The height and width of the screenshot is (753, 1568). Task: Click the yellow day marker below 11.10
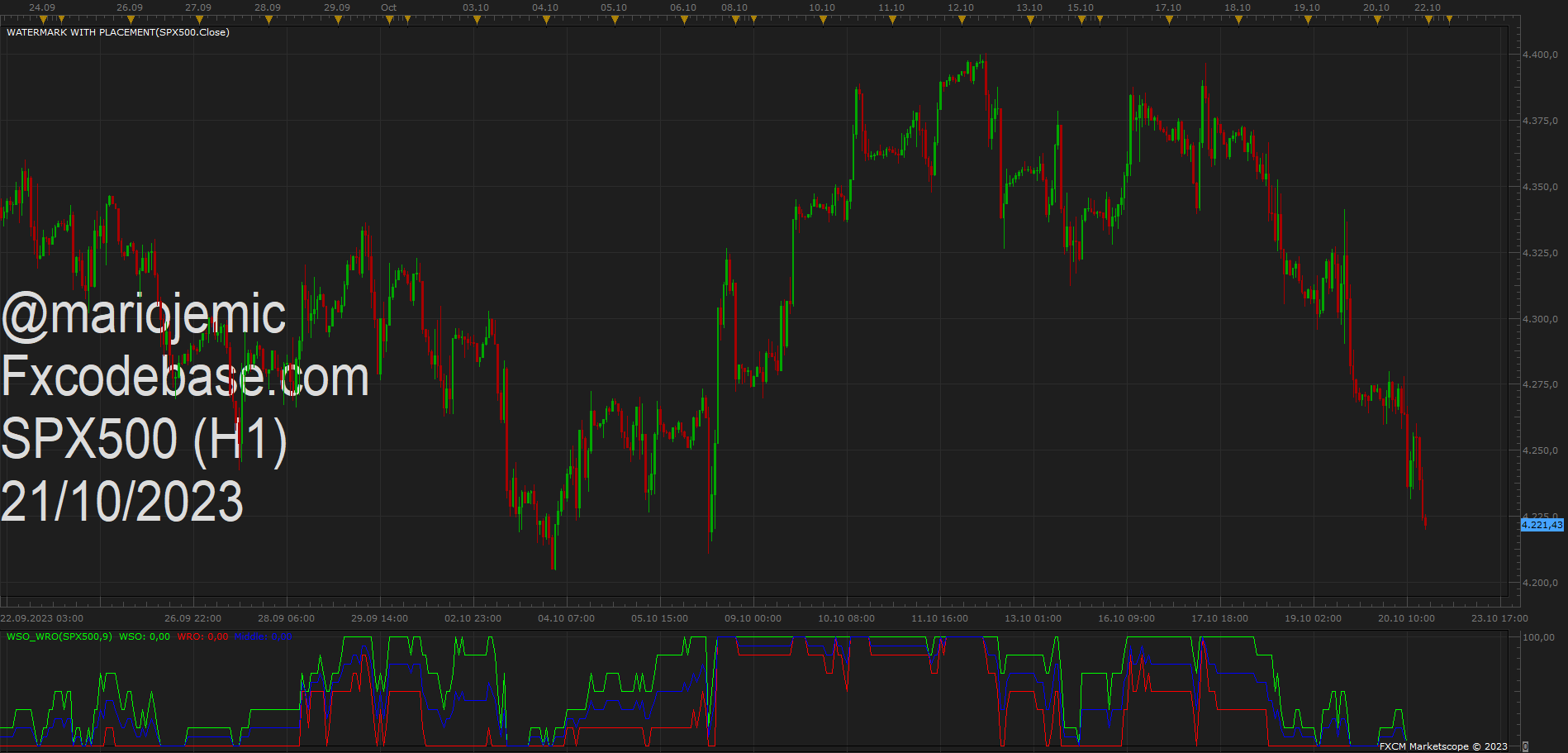pyautogui.click(x=892, y=20)
